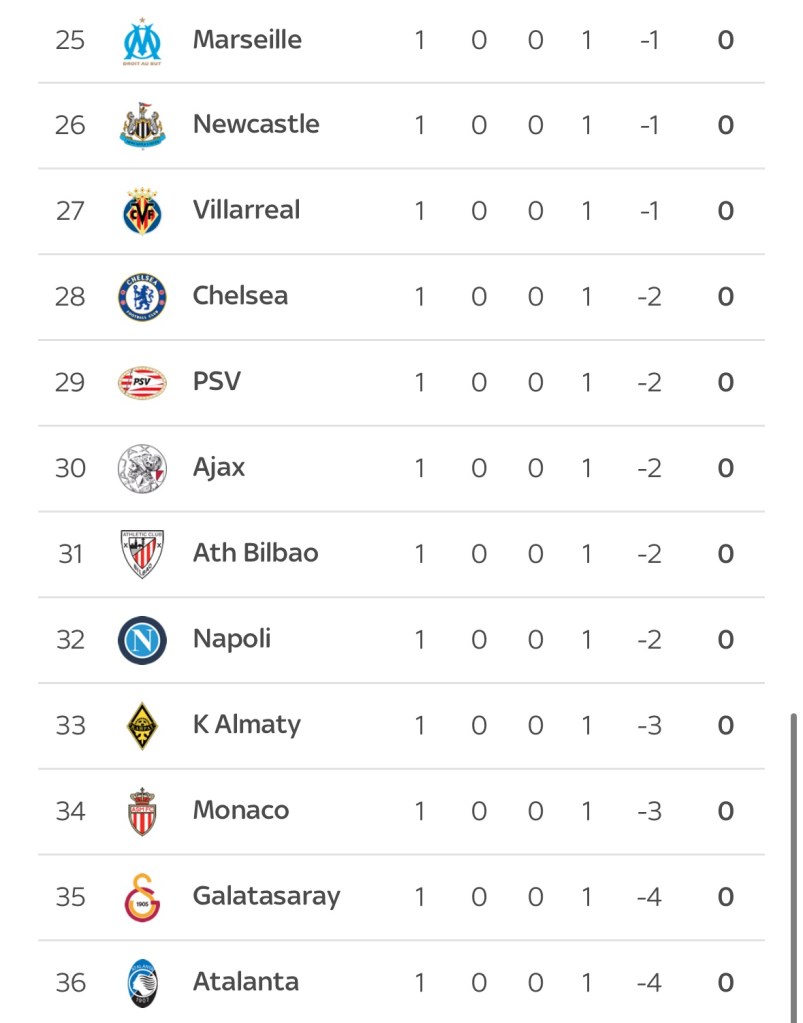Tap the Athletic Bilbao badge

142,553
